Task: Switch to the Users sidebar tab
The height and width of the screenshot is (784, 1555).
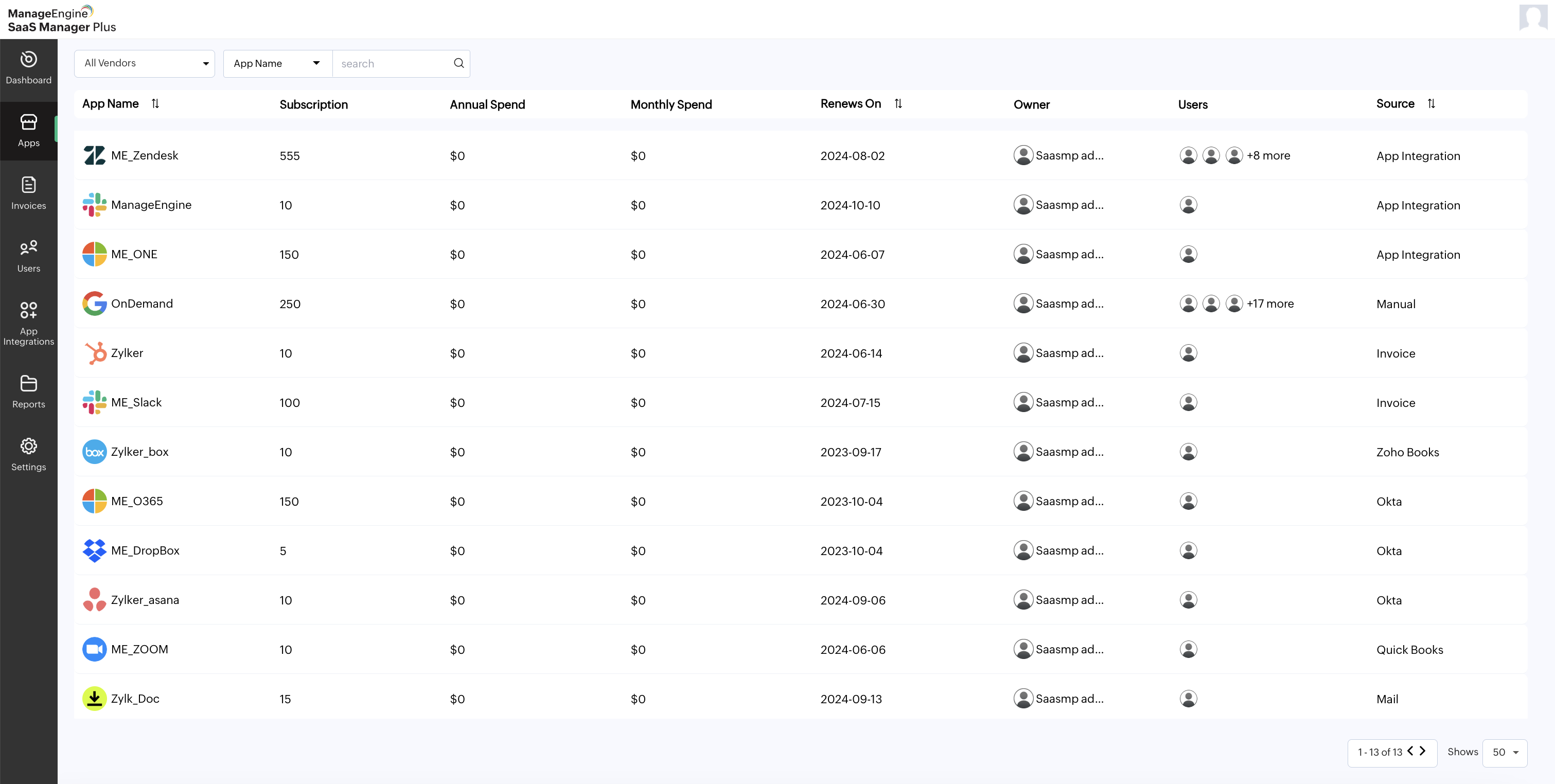Action: point(28,255)
